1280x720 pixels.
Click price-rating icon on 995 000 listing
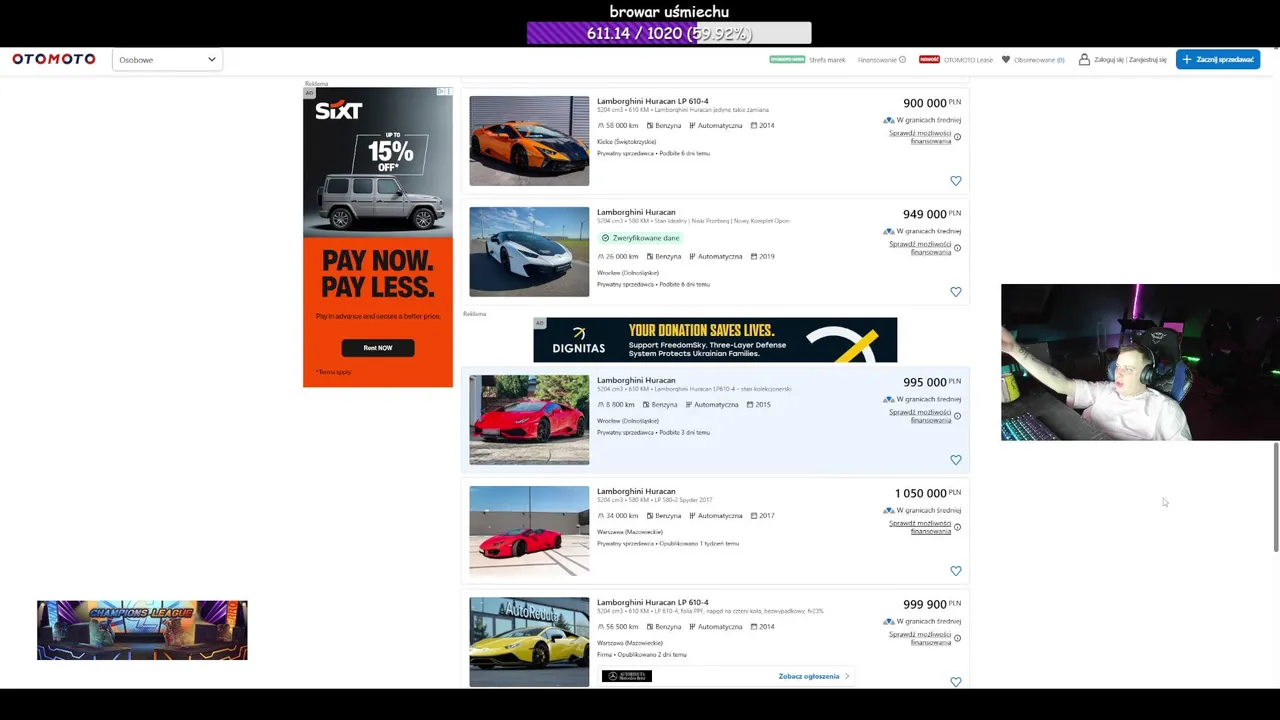(x=888, y=399)
